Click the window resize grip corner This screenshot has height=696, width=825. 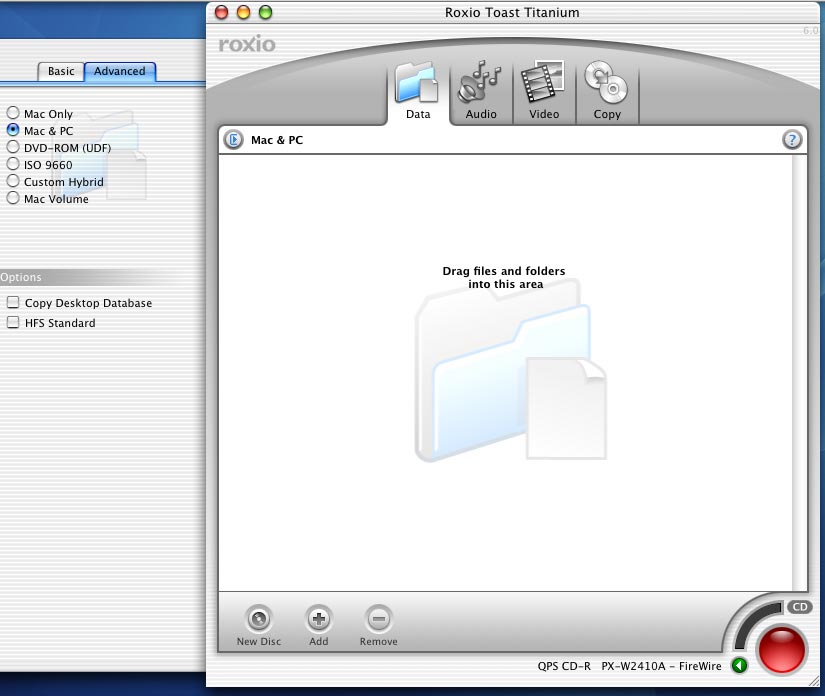816,680
